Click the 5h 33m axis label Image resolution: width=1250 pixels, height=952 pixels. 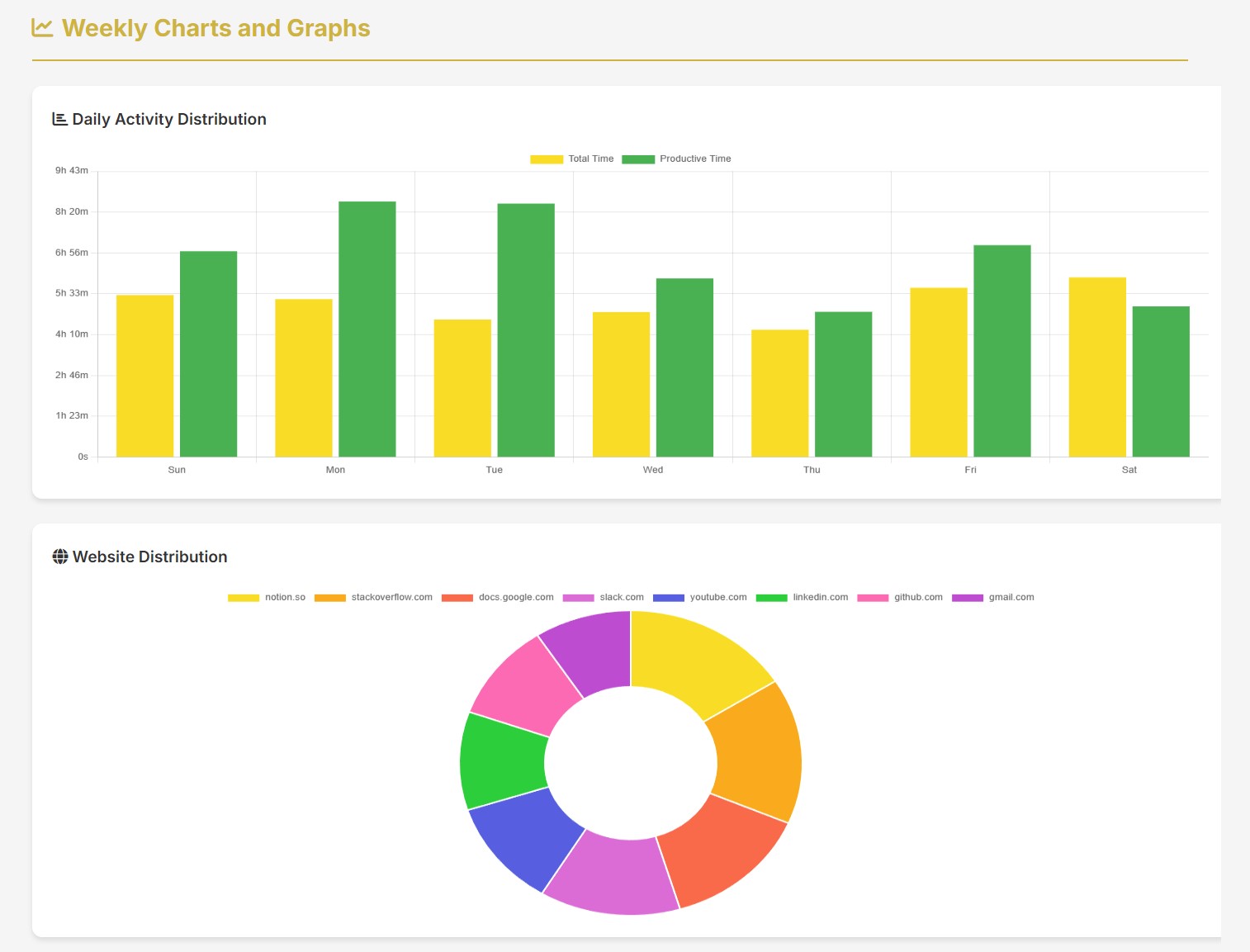pos(72,293)
